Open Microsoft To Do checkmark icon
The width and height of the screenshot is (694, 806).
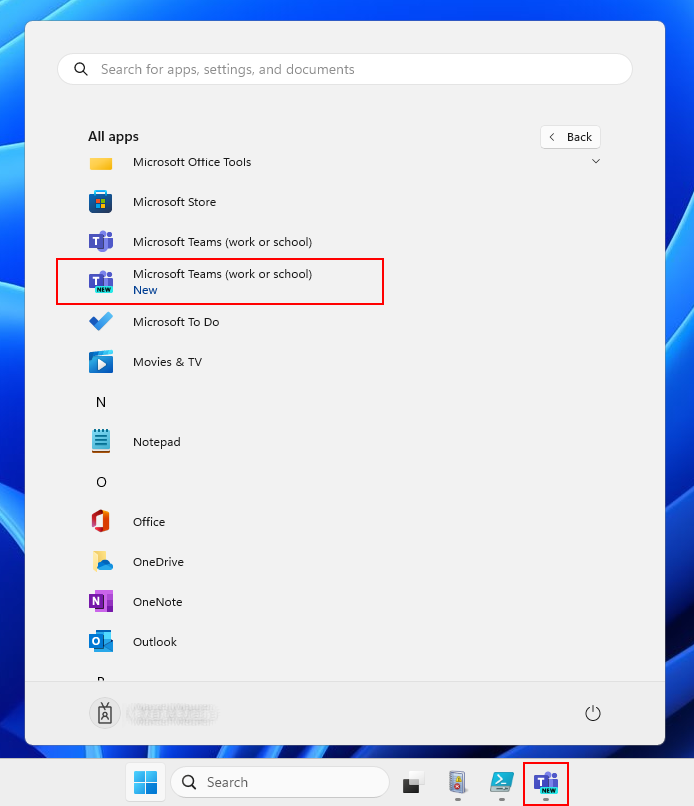coord(101,322)
